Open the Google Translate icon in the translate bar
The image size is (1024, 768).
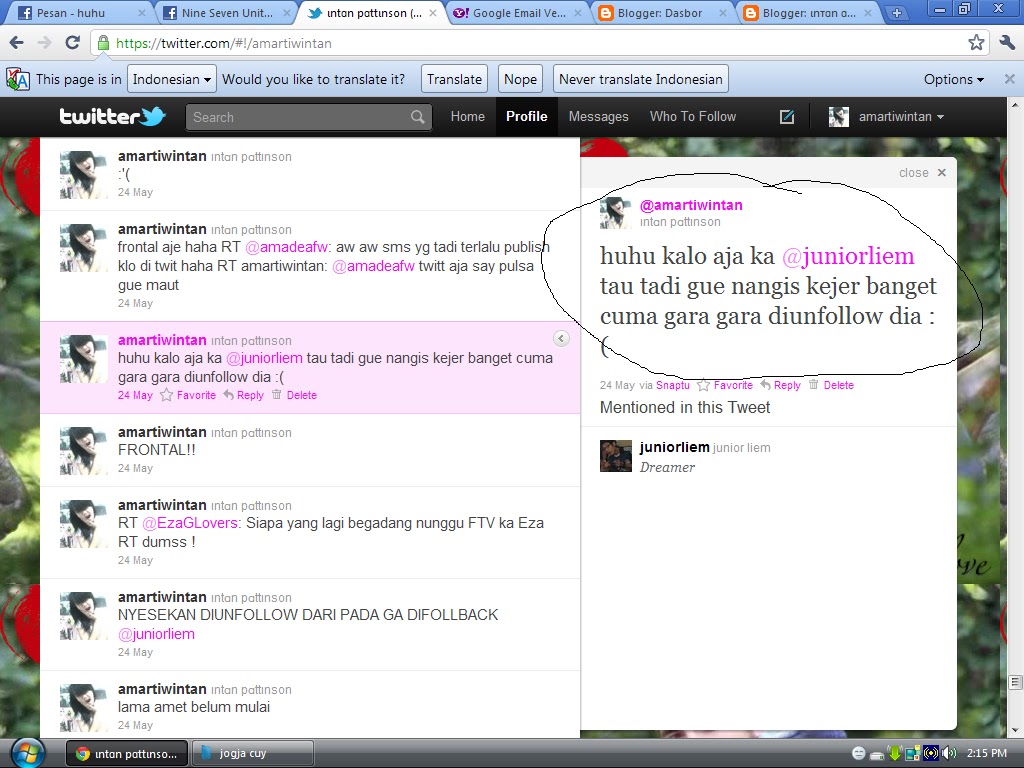18,79
